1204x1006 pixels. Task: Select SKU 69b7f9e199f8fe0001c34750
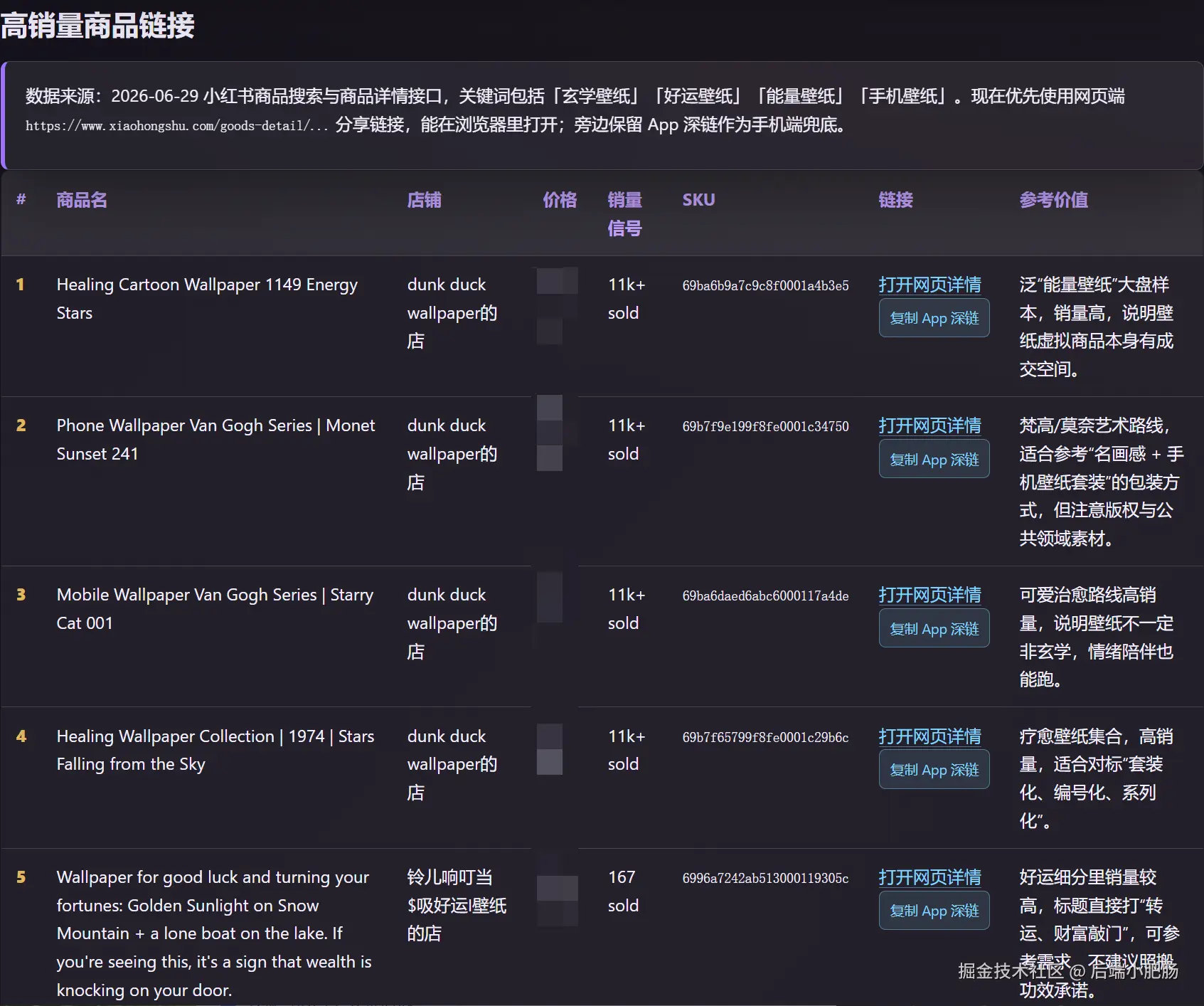pyautogui.click(x=765, y=426)
